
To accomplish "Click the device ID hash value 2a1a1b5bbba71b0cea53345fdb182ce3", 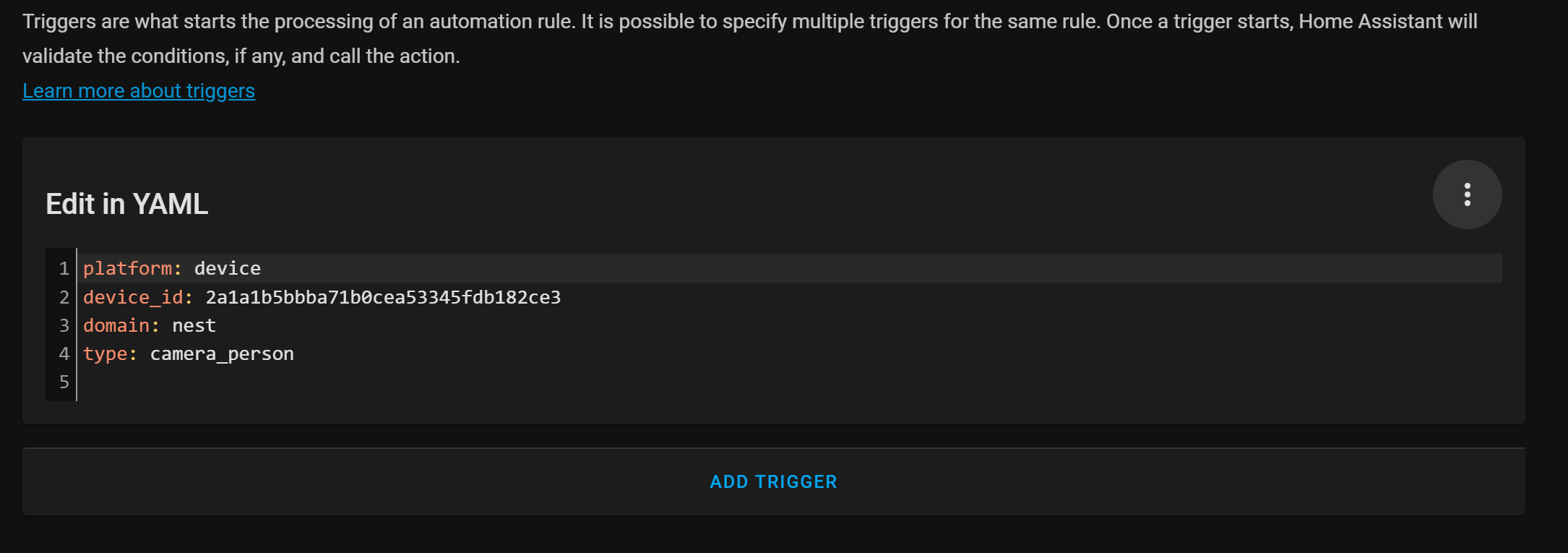I will click(x=383, y=297).
